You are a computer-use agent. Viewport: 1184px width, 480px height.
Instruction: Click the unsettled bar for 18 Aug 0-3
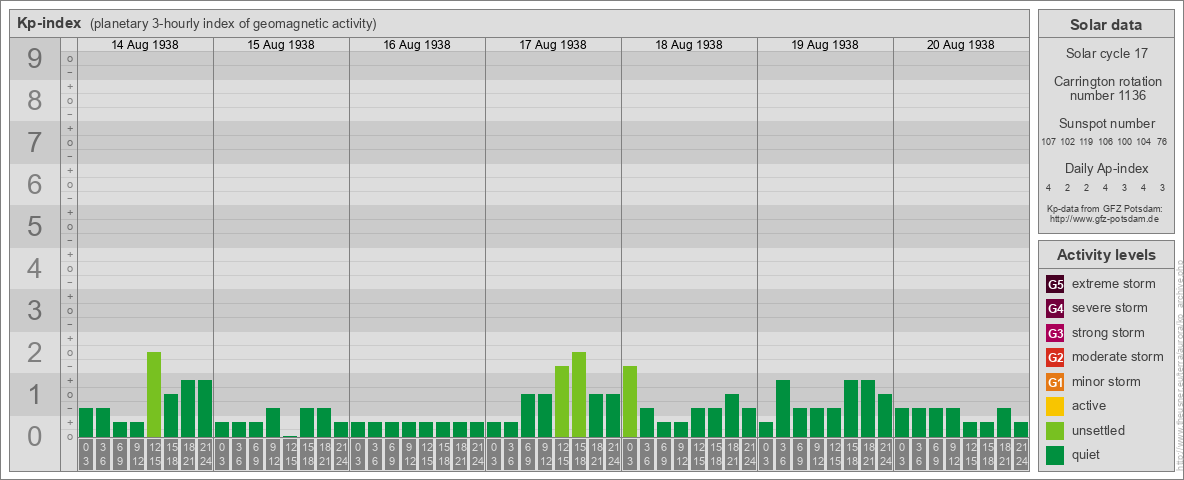[630, 402]
